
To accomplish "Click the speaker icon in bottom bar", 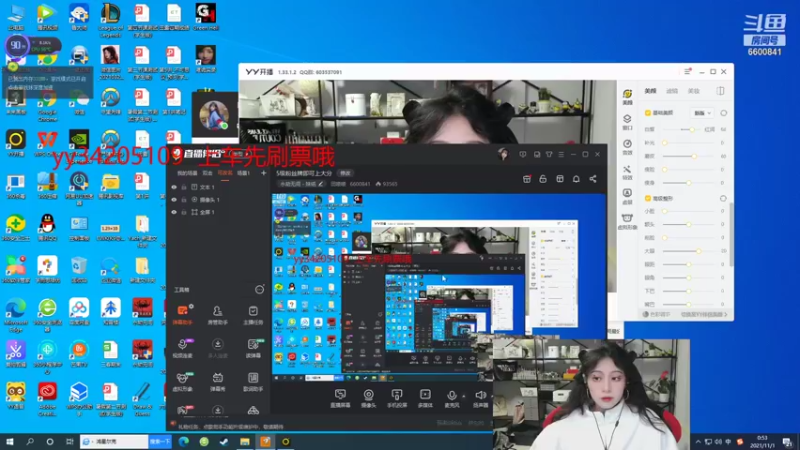I will pos(480,395).
